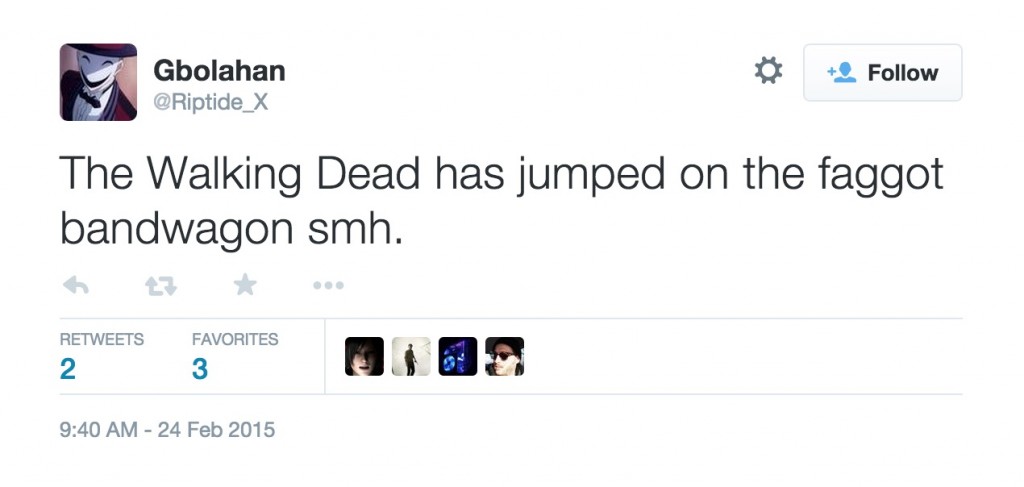Image resolution: width=1024 pixels, height=487 pixels.
Task: Open the first avatar in the favoriters row
Action: tap(364, 356)
